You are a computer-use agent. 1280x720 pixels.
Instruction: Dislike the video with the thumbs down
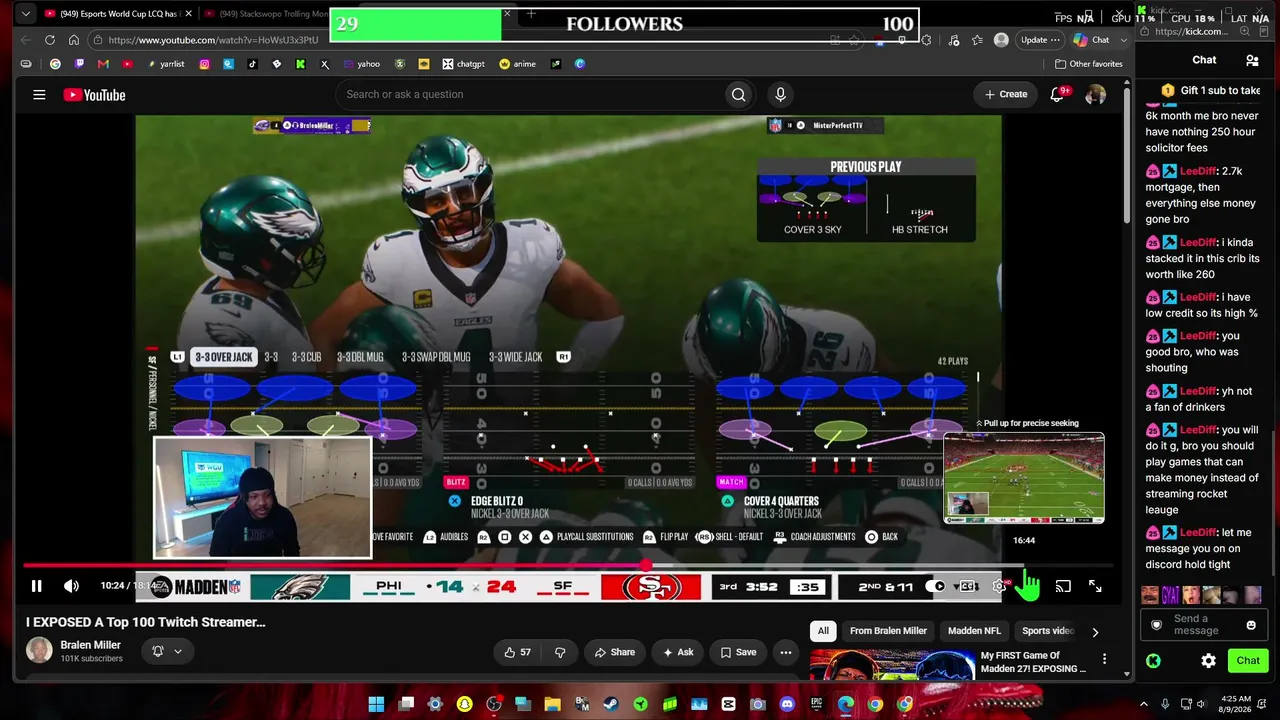tap(560, 652)
